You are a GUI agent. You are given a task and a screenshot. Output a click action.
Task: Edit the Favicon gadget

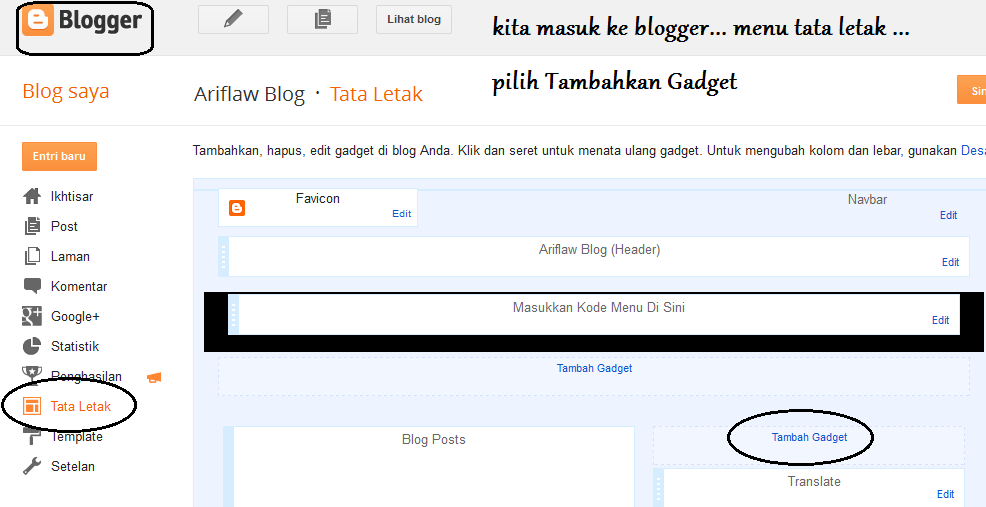tap(402, 214)
